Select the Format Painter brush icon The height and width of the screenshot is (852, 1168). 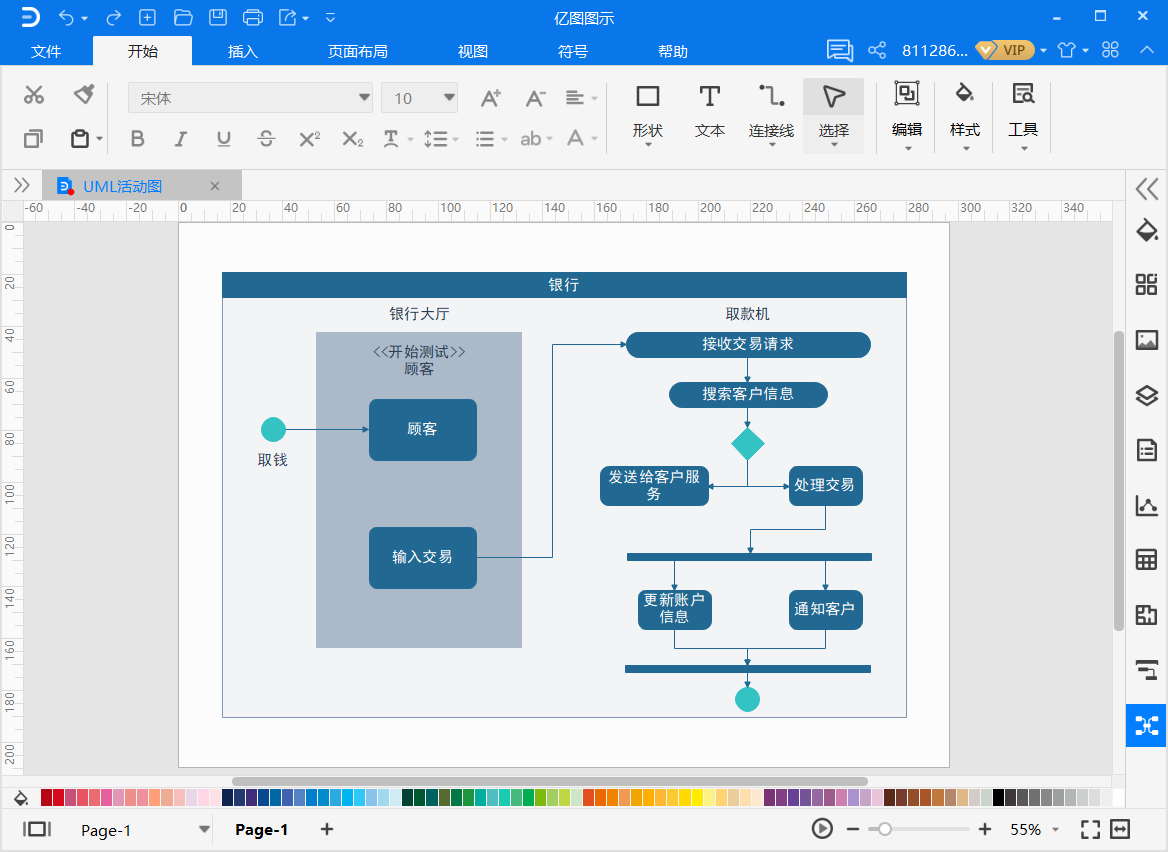pos(84,95)
